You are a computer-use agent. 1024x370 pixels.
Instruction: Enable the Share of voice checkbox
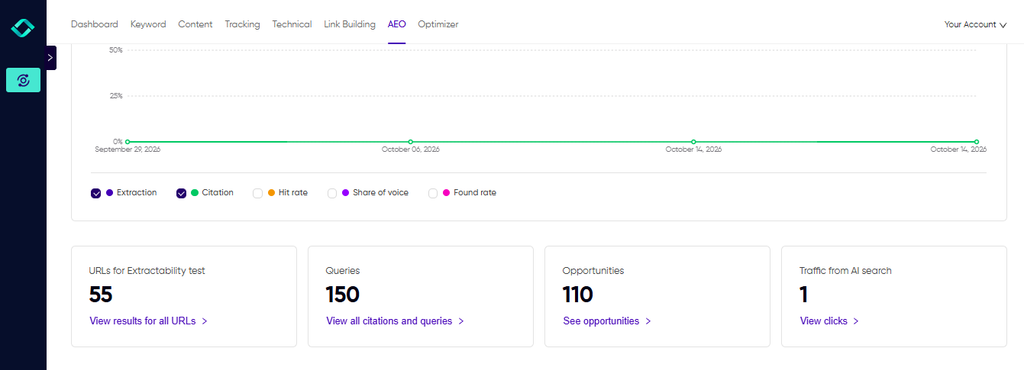coord(332,193)
